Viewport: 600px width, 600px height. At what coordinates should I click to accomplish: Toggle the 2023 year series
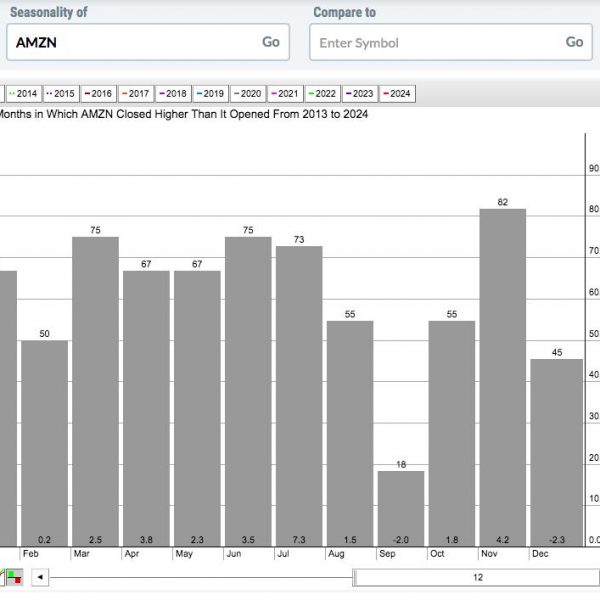click(x=360, y=94)
